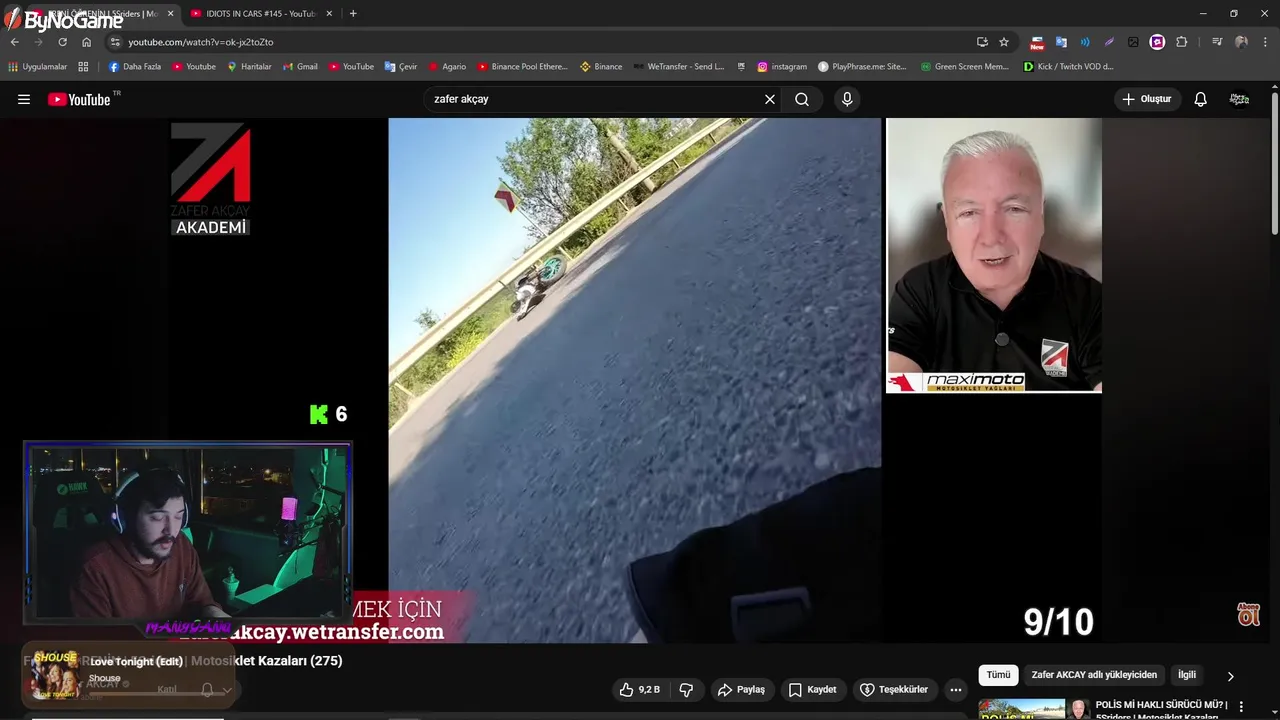The height and width of the screenshot is (720, 1280).
Task: Clear the search box with the X
Action: pos(770,99)
